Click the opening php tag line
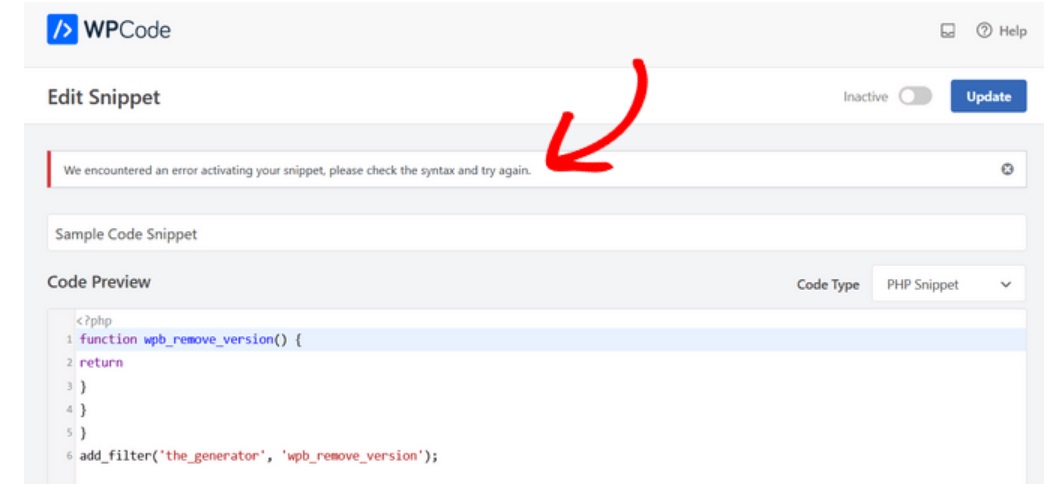 (x=94, y=320)
